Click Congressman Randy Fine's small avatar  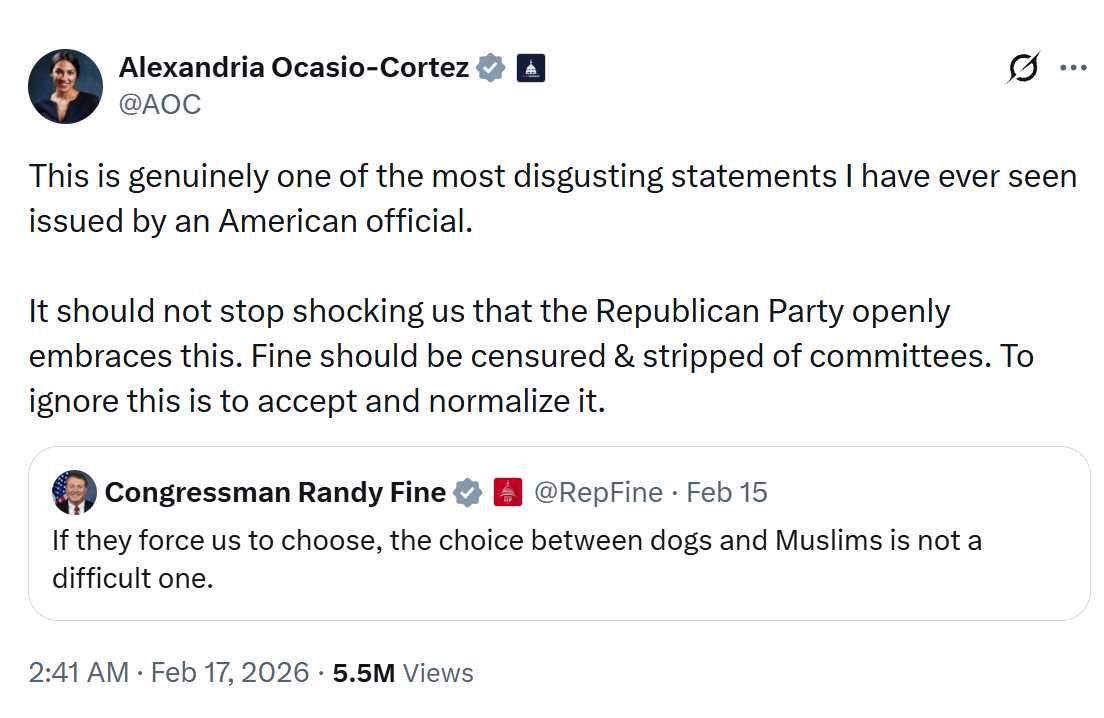pos(75,492)
